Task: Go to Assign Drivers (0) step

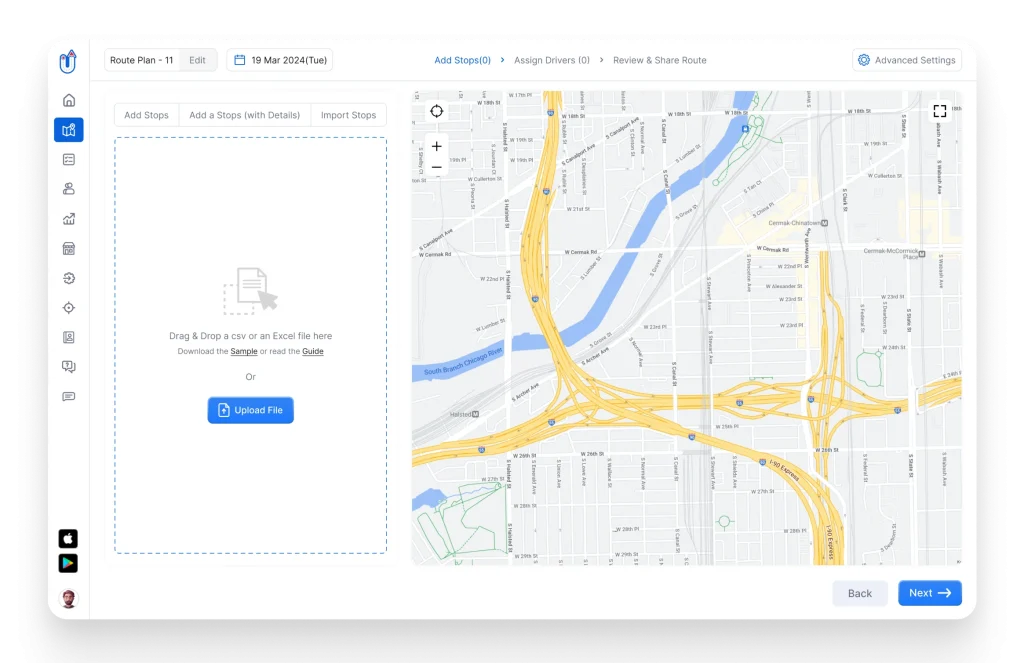Action: [x=552, y=60]
